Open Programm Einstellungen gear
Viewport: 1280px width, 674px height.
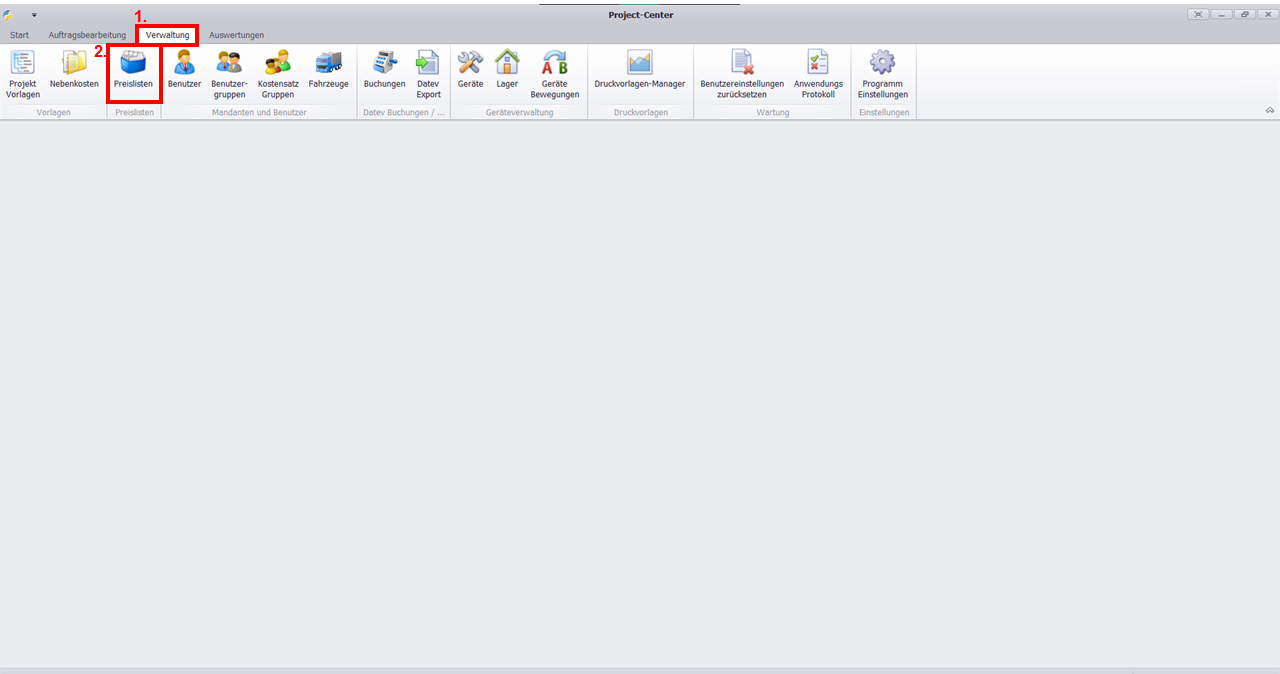882,74
